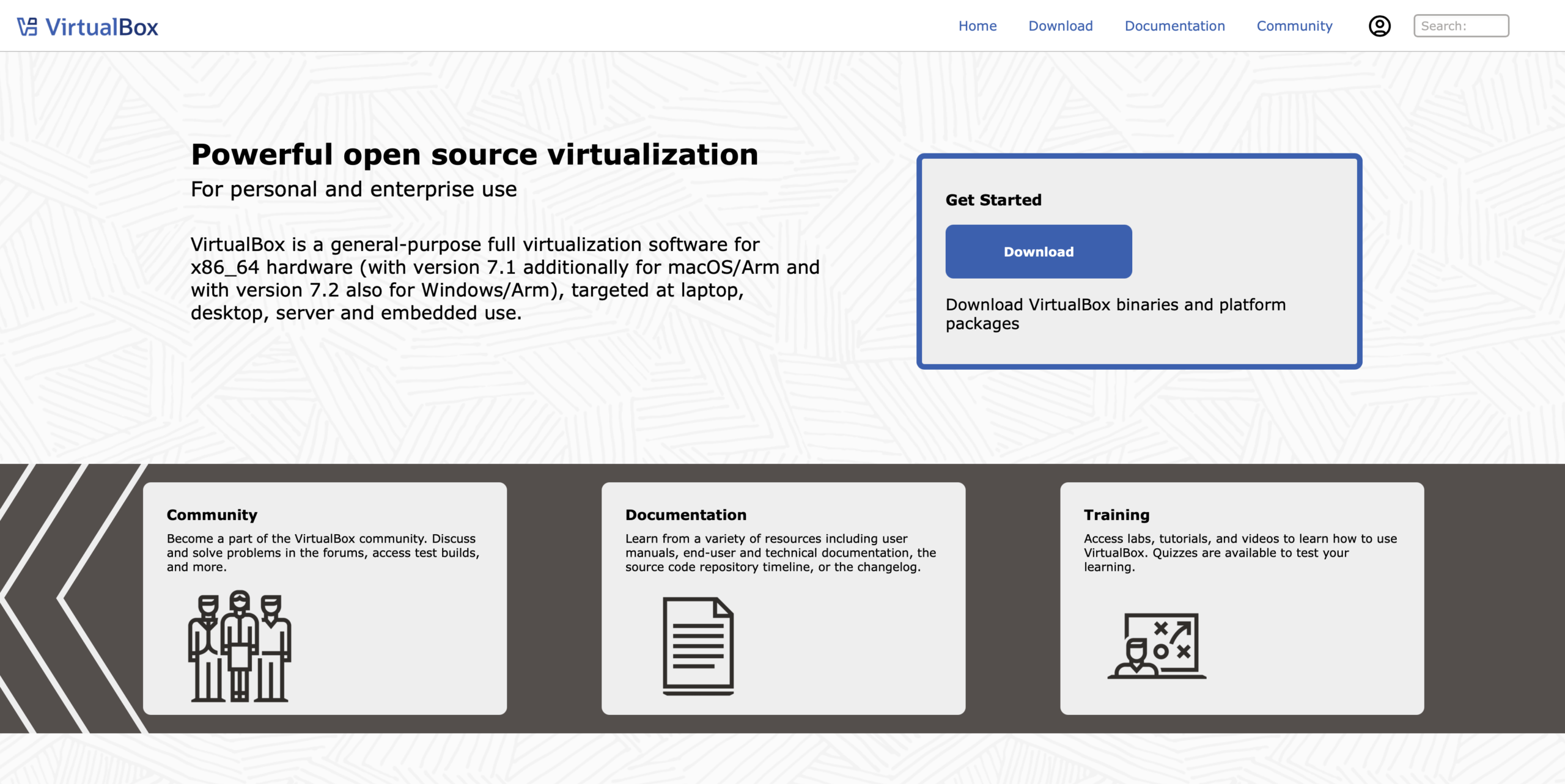Viewport: 1565px width, 784px height.
Task: Click the Get Started panel heading
Action: [x=993, y=200]
